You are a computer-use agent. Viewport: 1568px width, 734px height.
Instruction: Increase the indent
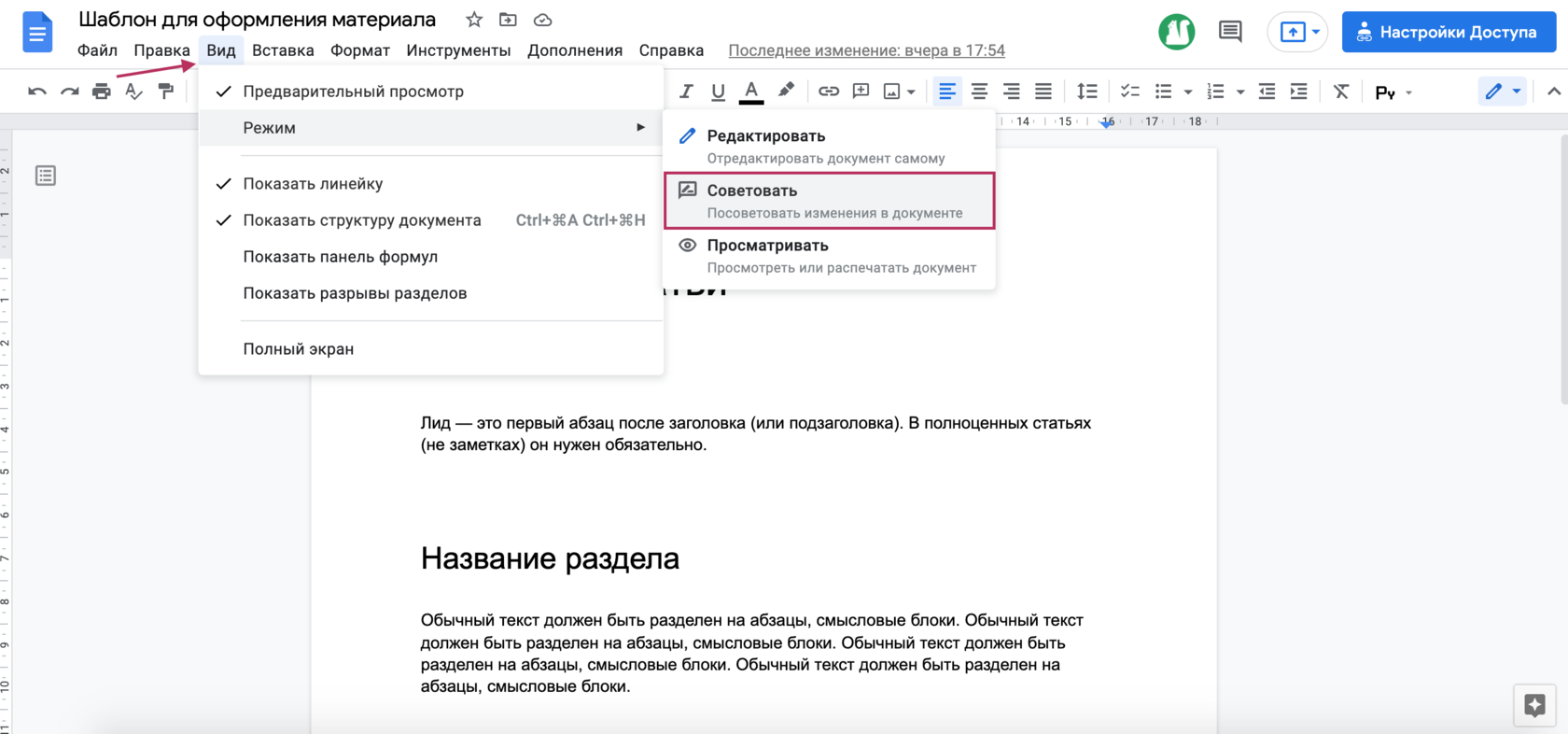pyautogui.click(x=1298, y=92)
